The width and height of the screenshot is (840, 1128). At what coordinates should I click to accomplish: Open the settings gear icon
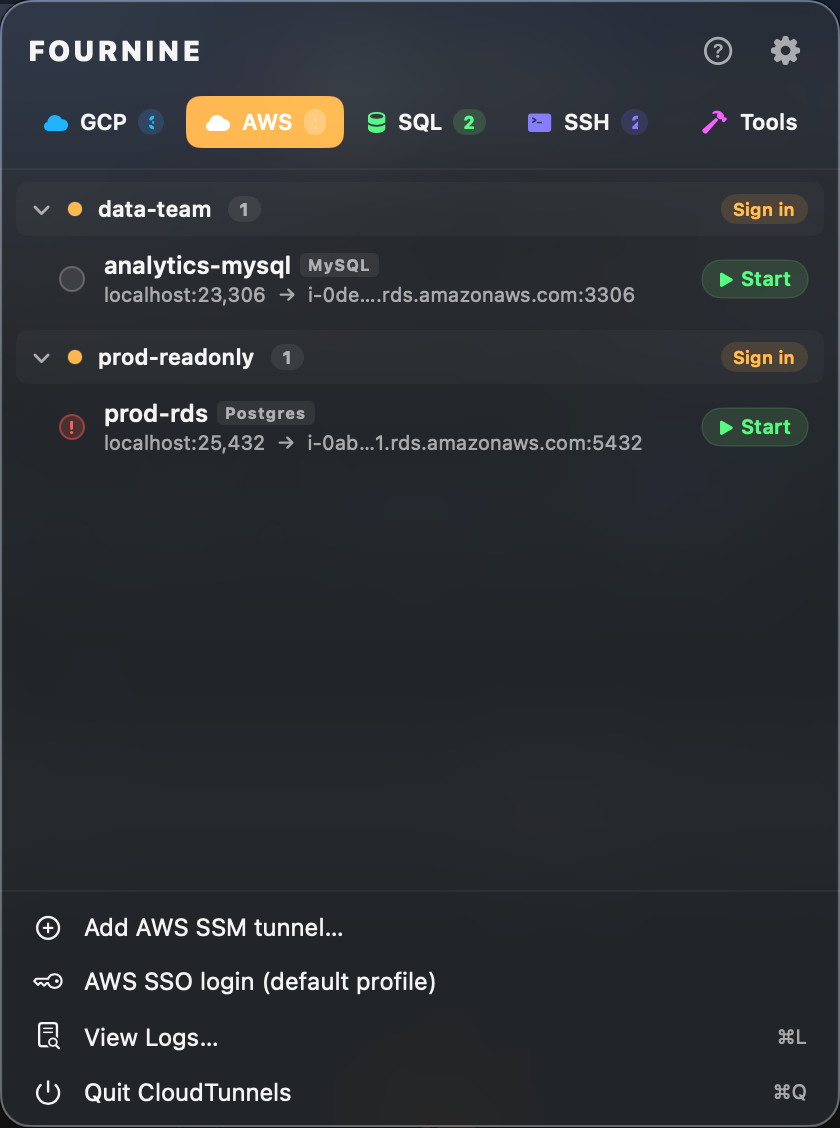click(785, 51)
